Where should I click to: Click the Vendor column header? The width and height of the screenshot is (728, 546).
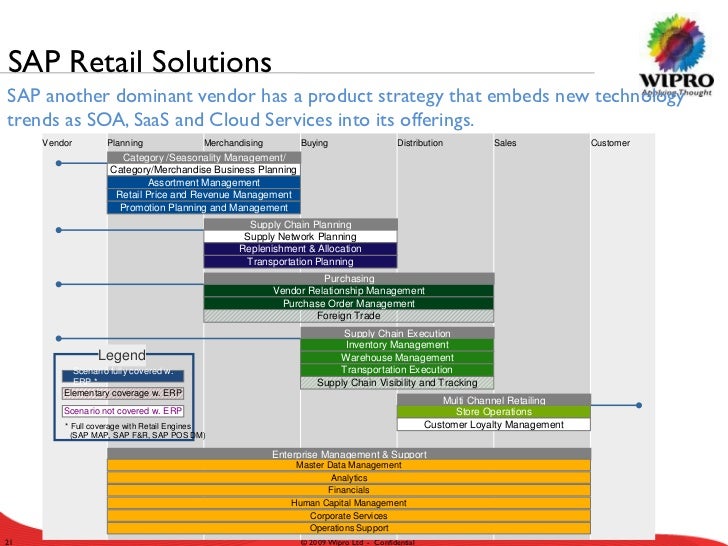point(57,143)
